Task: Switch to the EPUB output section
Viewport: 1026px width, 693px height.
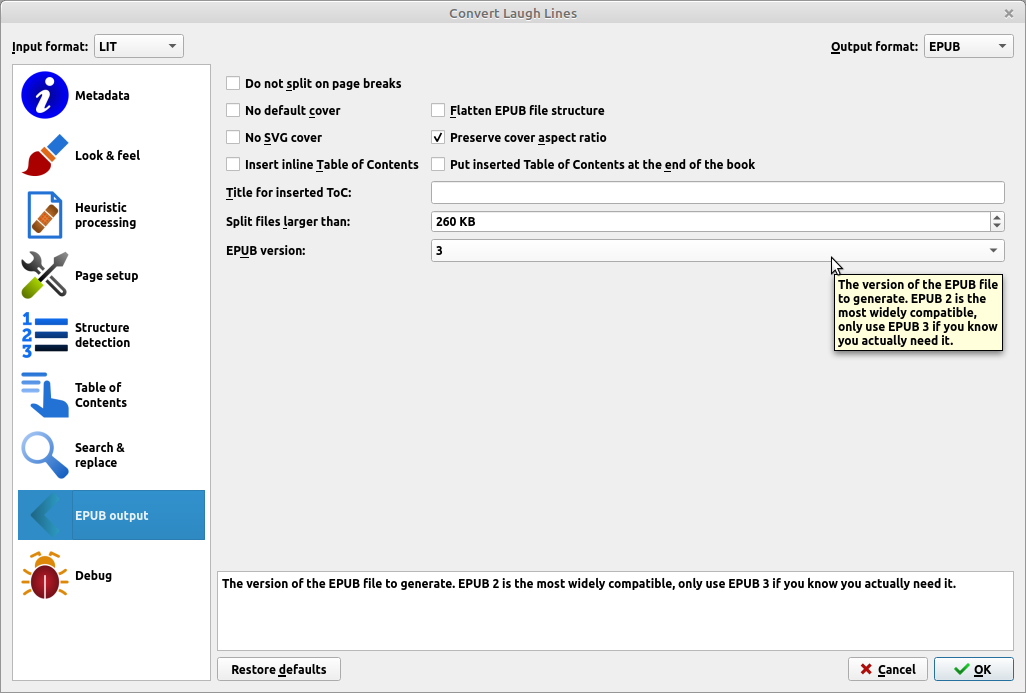Action: pyautogui.click(x=111, y=516)
